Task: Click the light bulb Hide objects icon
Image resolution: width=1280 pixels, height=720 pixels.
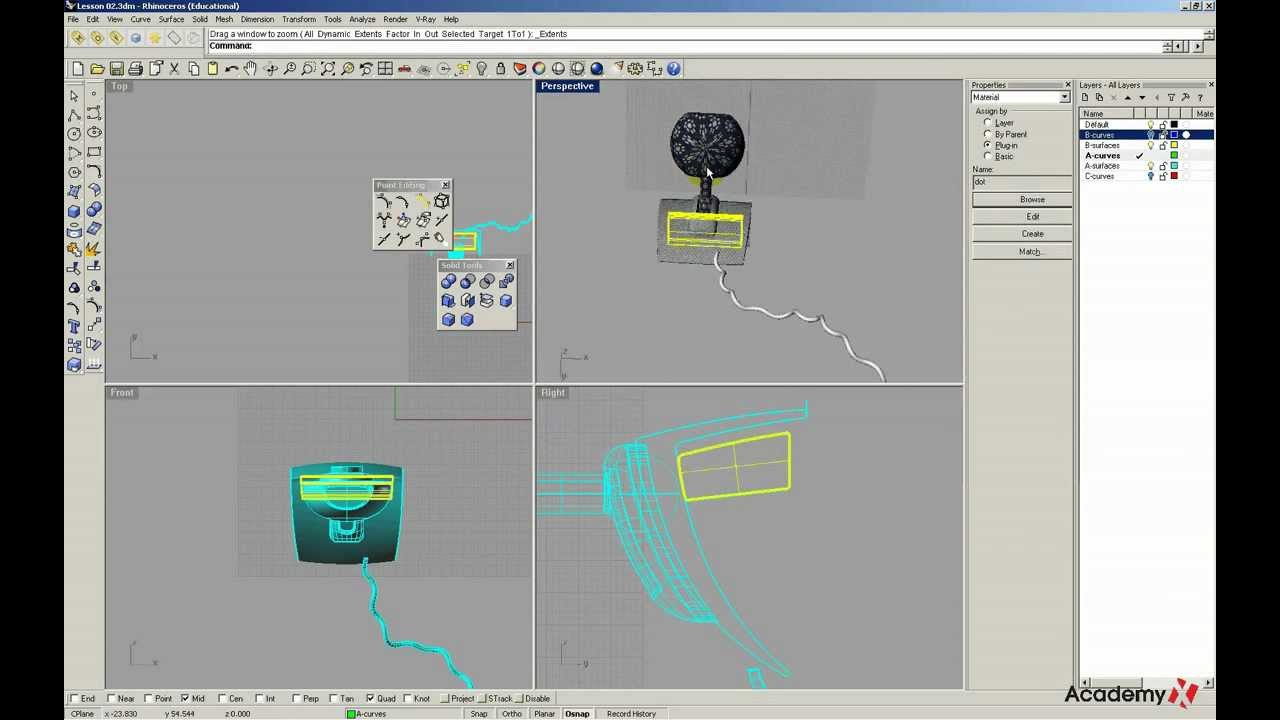Action: 481,69
